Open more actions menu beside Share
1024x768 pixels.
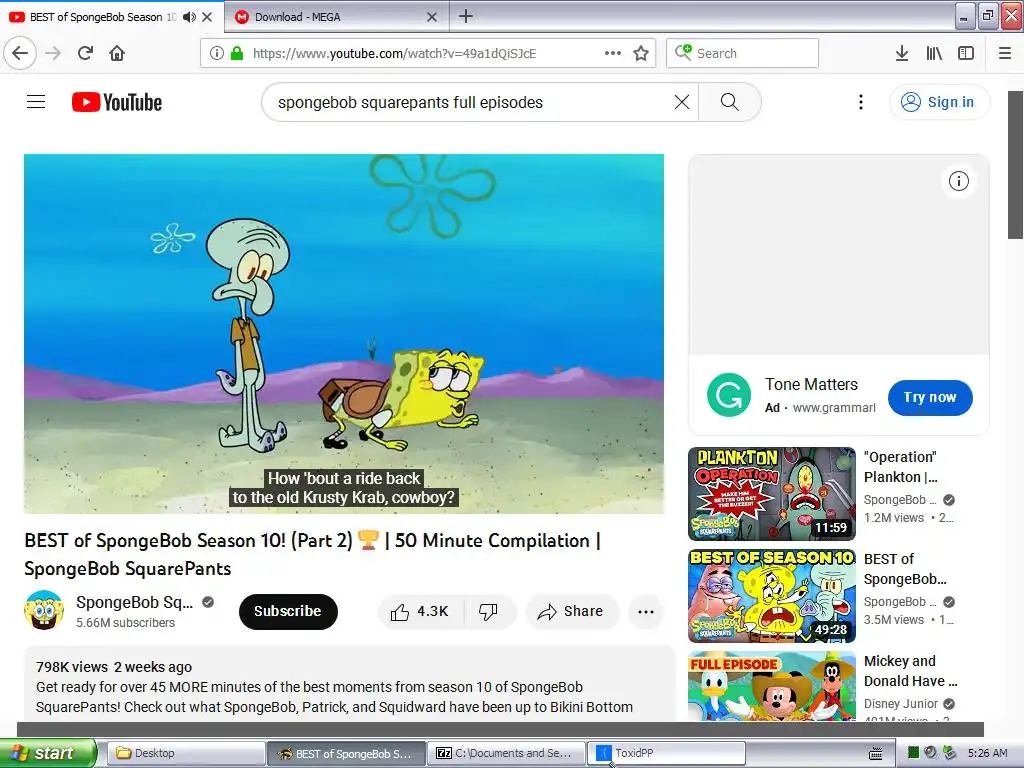coord(646,612)
